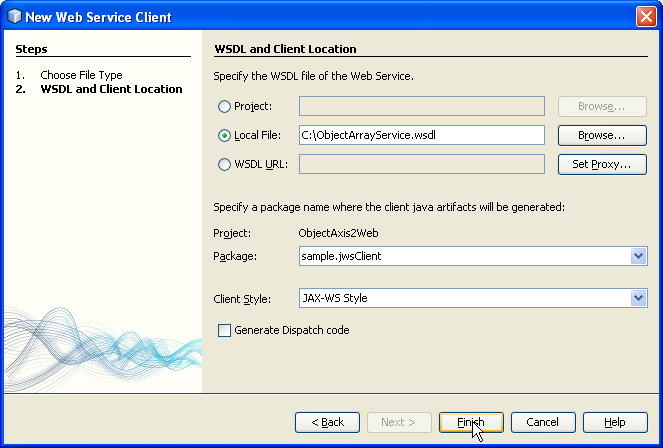Open the Set Proxy dialog
The height and width of the screenshot is (448, 663).
pyautogui.click(x=602, y=164)
